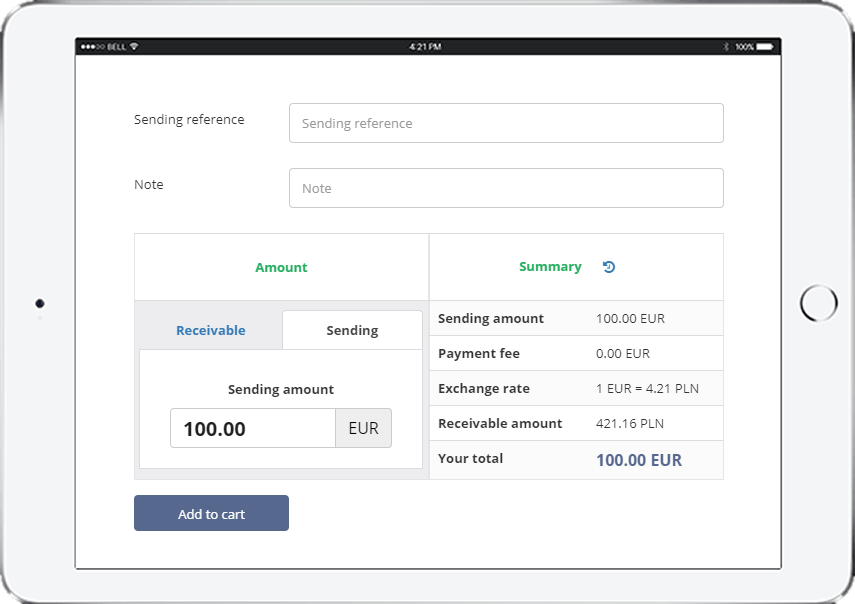Tap the Wi-Fi signal icon
Viewport: 855px width, 604px height.
134,47
